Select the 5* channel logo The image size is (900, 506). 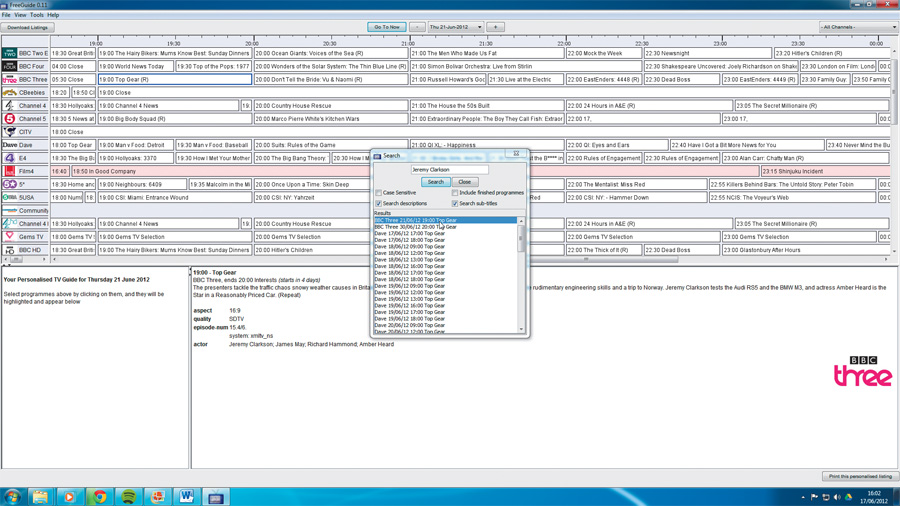point(9,185)
